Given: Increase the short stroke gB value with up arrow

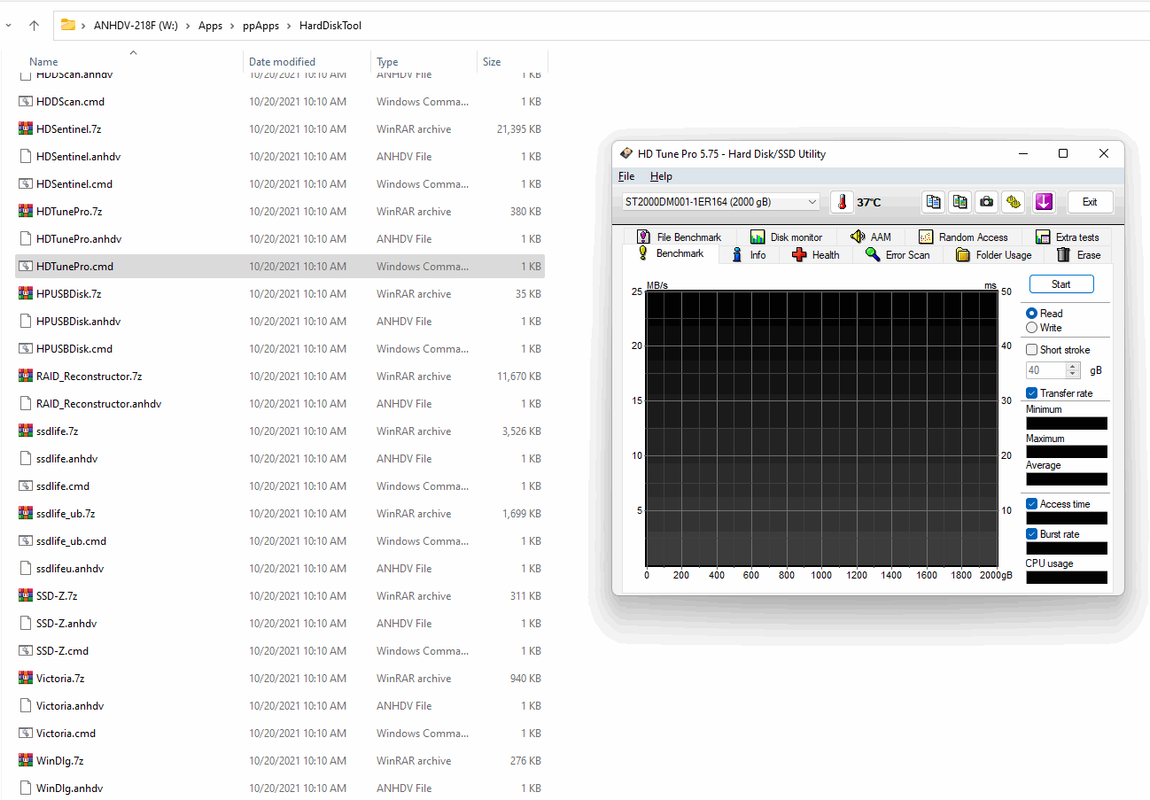Looking at the screenshot, I should pos(1072,367).
